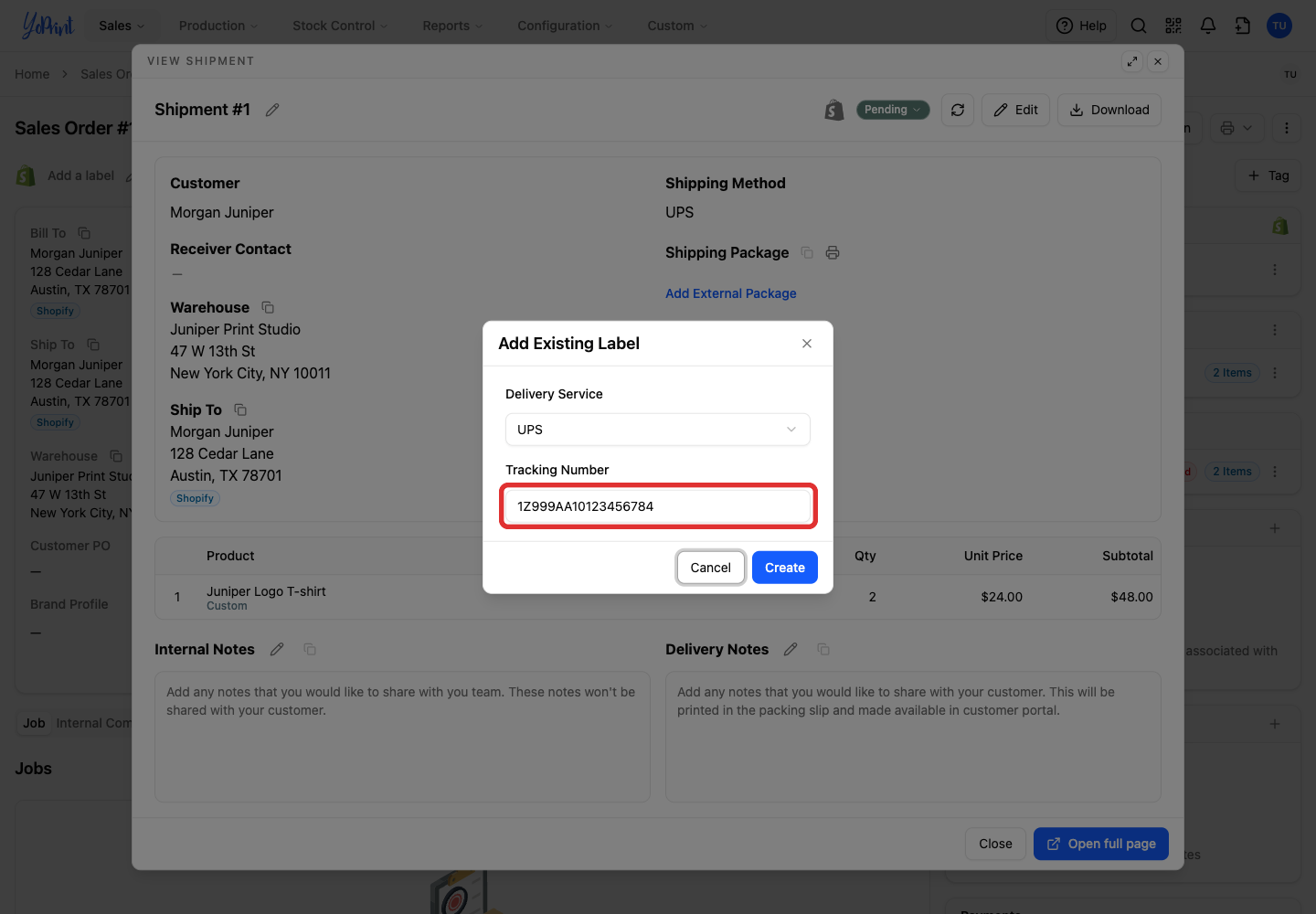The image size is (1316, 914).
Task: Click Open full page button
Action: (1101, 844)
